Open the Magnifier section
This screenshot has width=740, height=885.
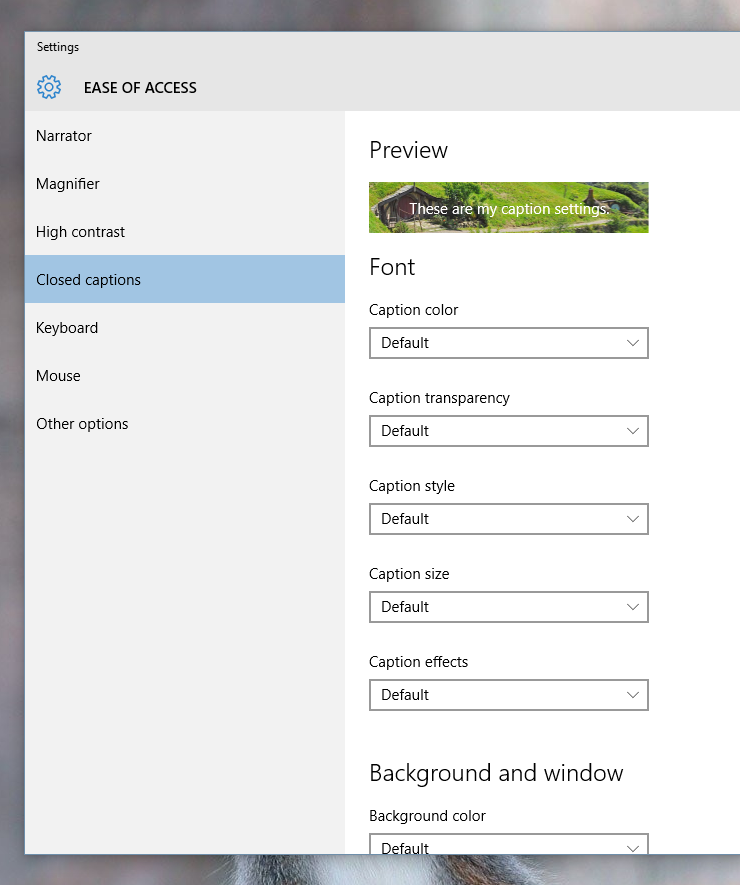pyautogui.click(x=185, y=184)
